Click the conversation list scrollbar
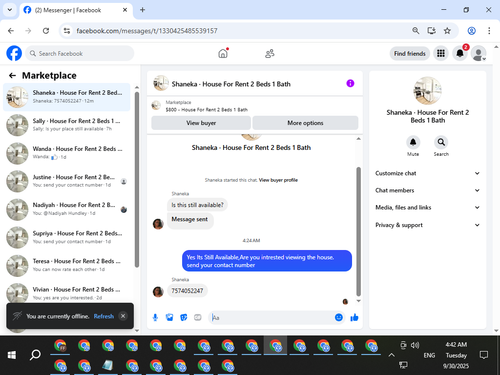The image size is (500, 375). [137, 180]
